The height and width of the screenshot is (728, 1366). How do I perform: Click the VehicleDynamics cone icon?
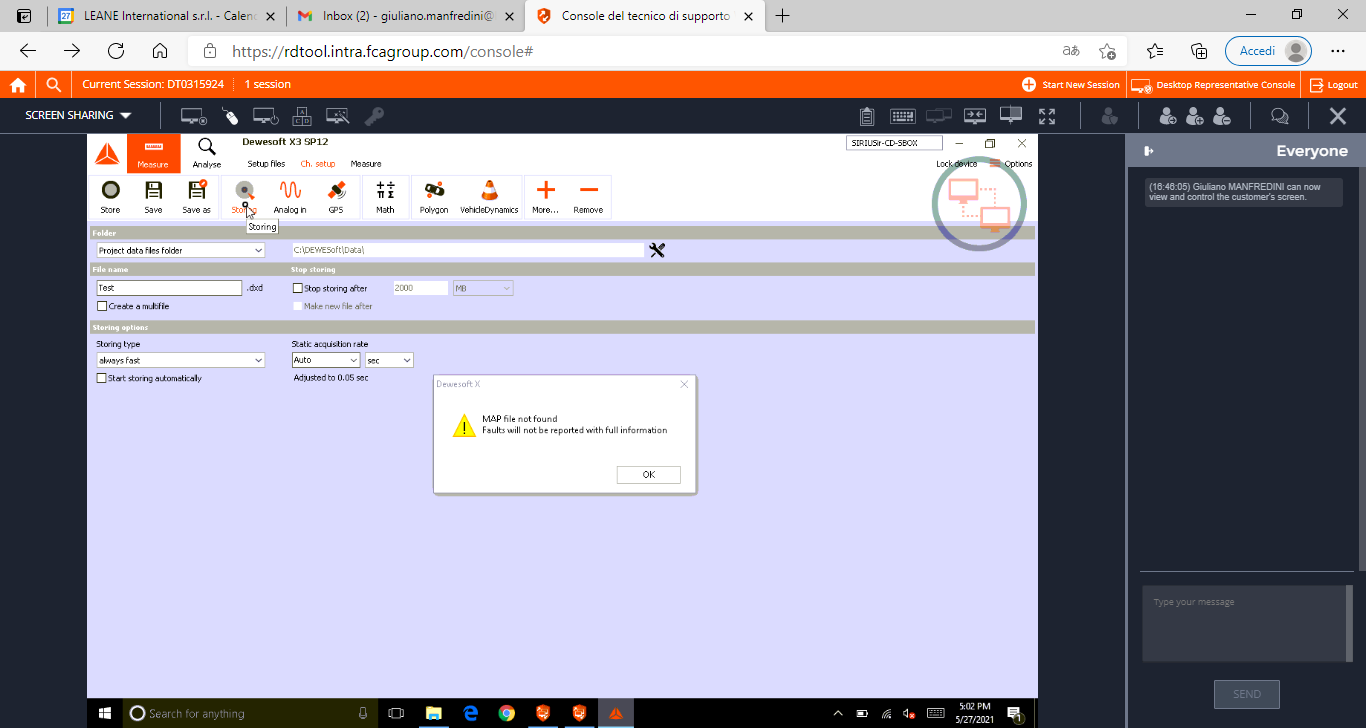point(489,191)
